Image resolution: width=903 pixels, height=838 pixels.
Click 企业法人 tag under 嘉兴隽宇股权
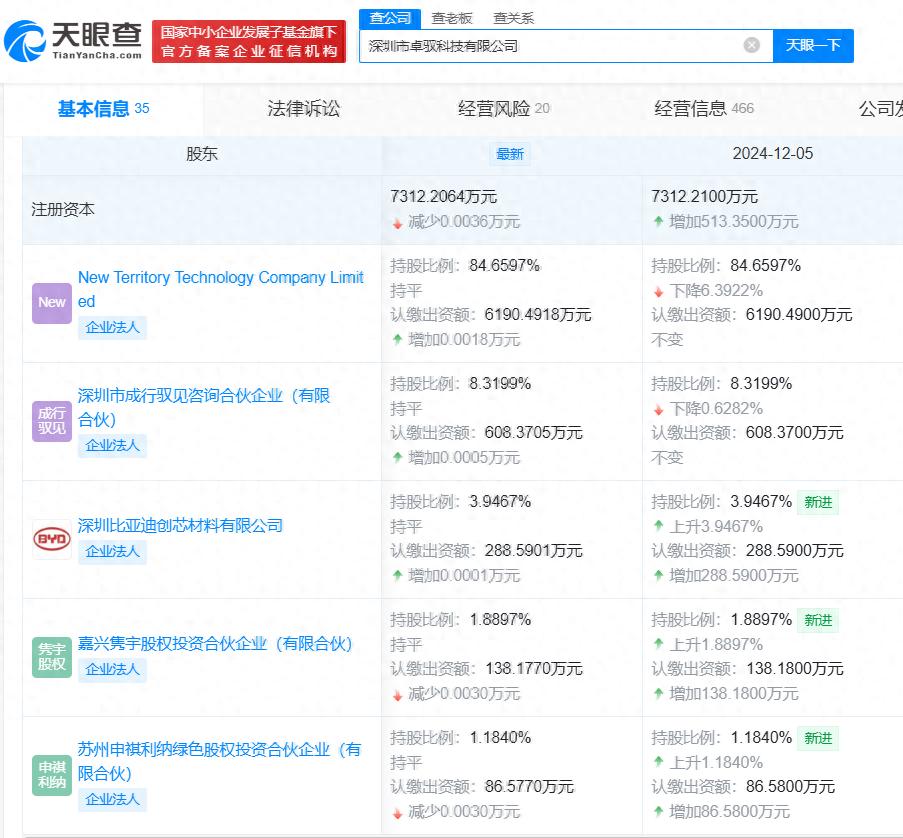[x=112, y=669]
